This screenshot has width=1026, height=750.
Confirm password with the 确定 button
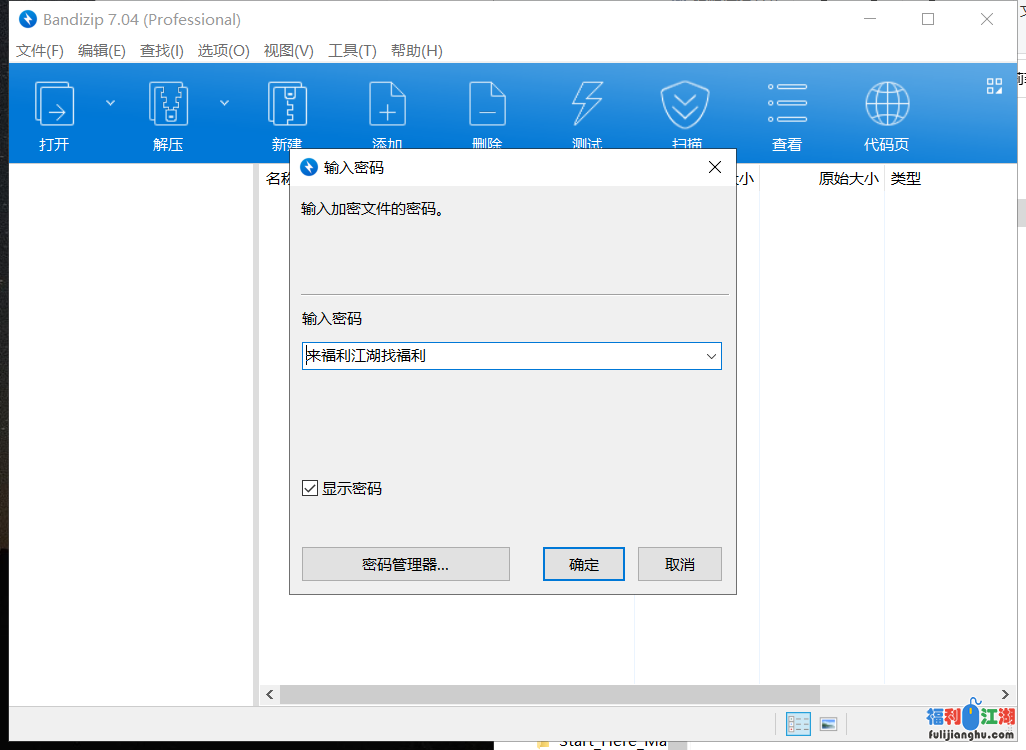(583, 563)
